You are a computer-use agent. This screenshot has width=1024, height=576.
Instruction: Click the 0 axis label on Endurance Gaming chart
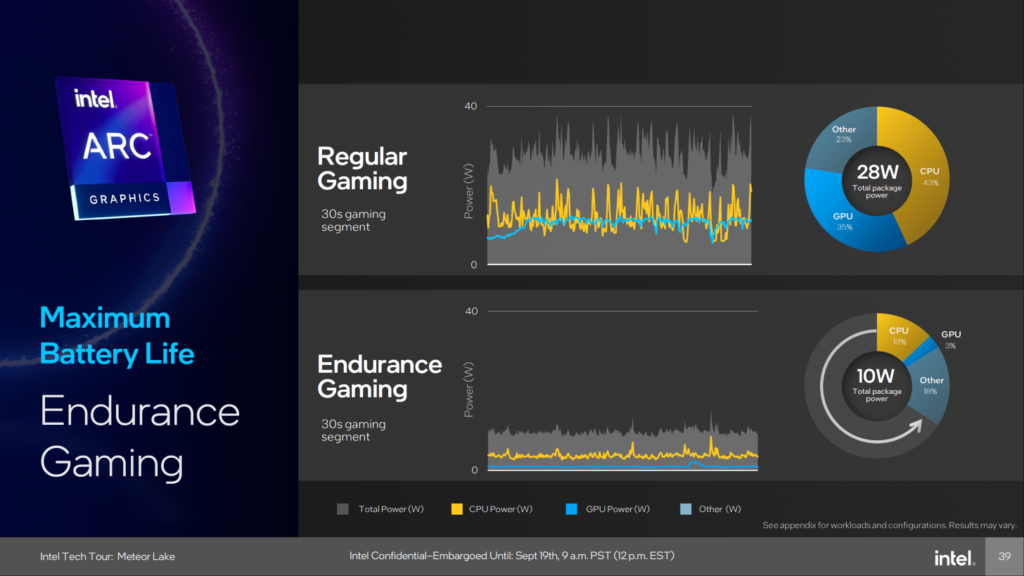click(x=474, y=470)
